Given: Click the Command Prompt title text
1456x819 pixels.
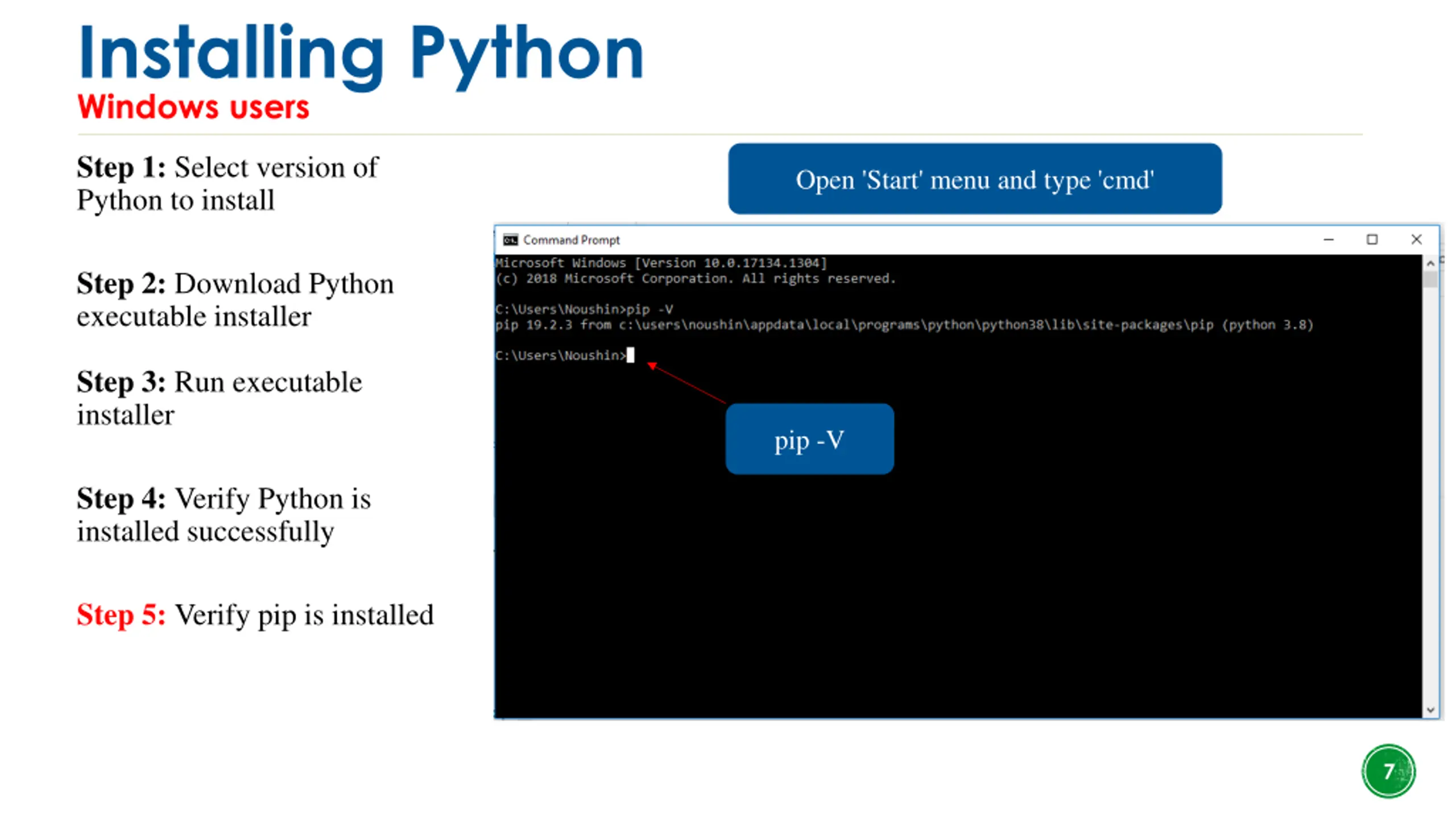Looking at the screenshot, I should 571,240.
